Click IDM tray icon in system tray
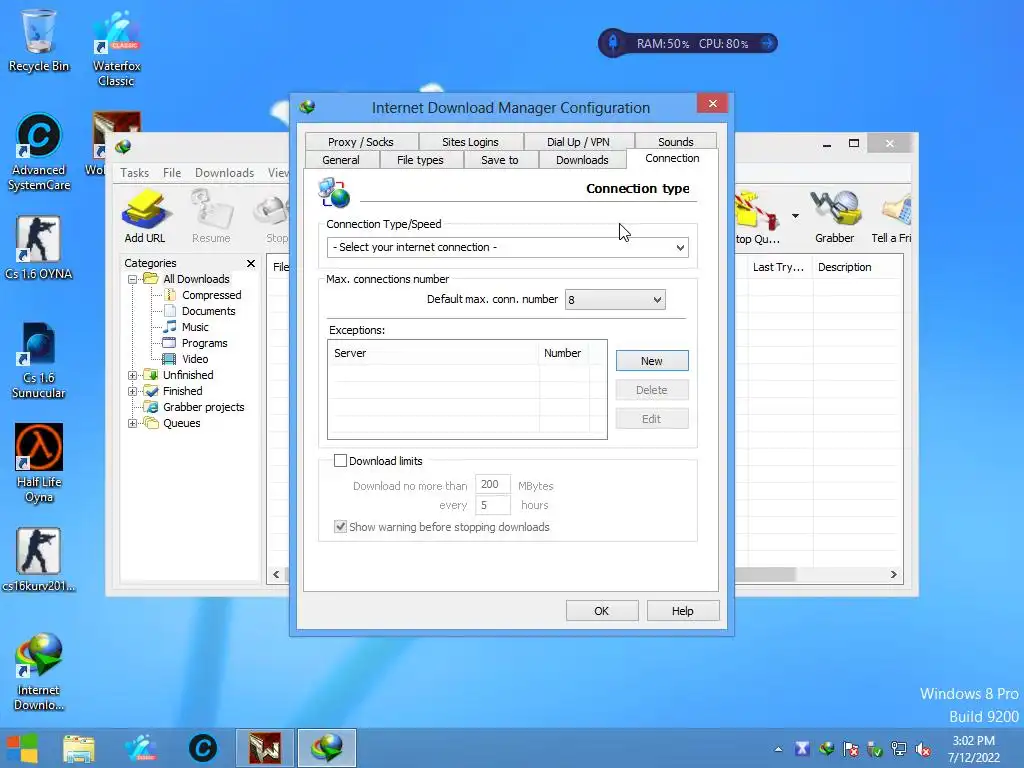 827,749
